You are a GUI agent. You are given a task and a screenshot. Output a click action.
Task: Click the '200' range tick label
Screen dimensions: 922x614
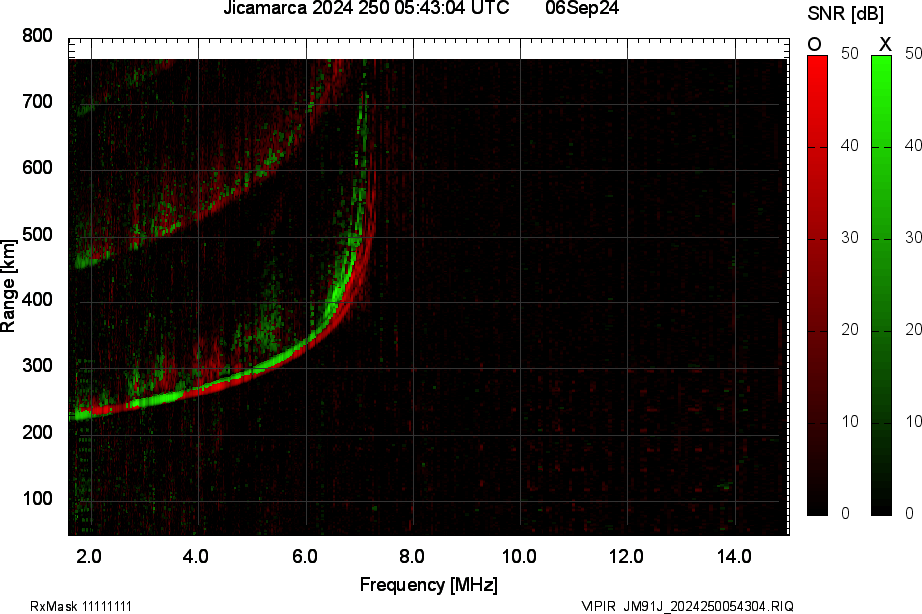(x=37, y=432)
